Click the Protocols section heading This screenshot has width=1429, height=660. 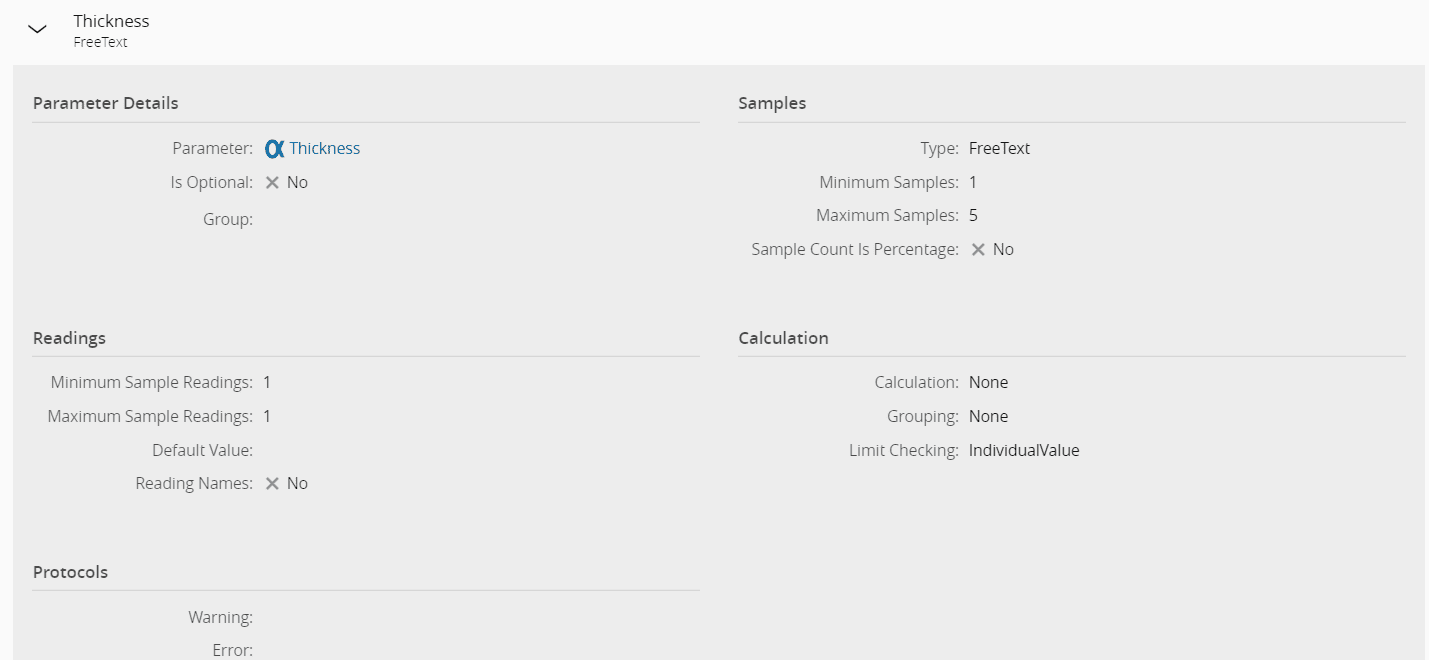coord(70,572)
